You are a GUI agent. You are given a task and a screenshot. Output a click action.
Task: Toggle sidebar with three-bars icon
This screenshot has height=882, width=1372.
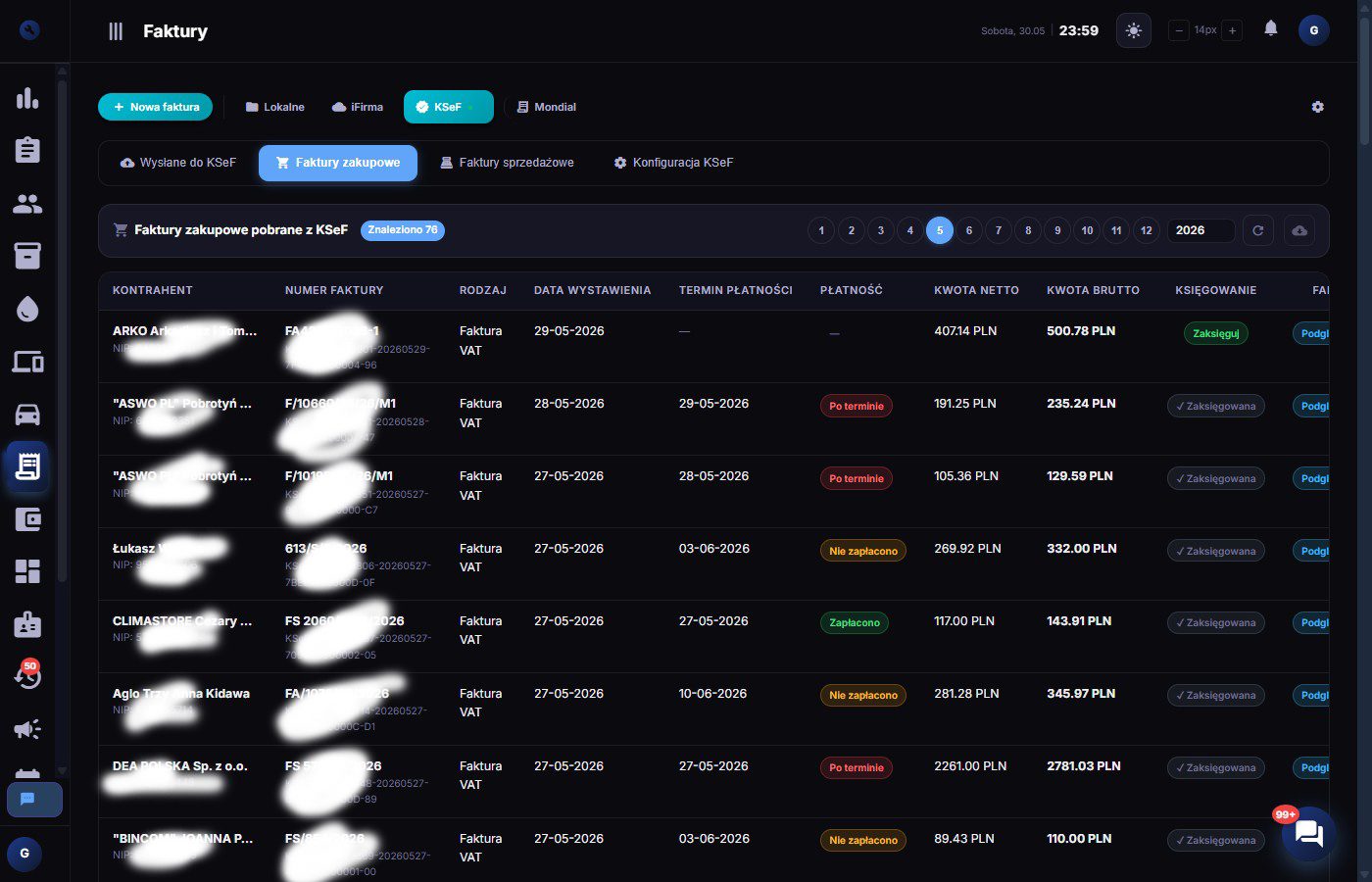[116, 31]
